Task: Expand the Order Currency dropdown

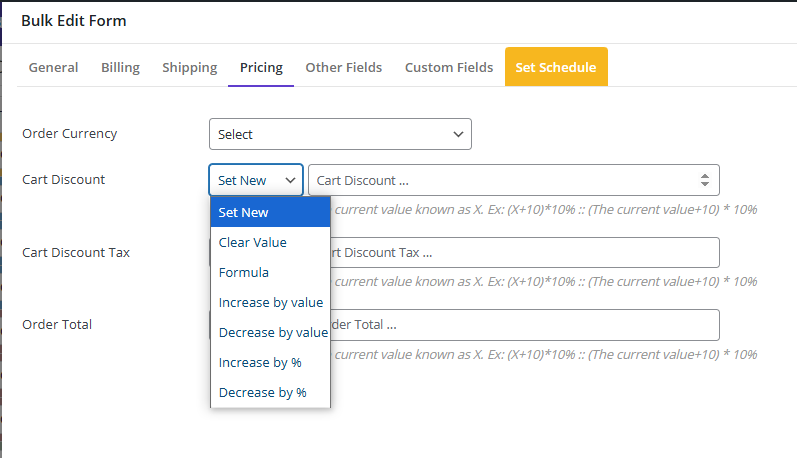Action: click(x=340, y=134)
